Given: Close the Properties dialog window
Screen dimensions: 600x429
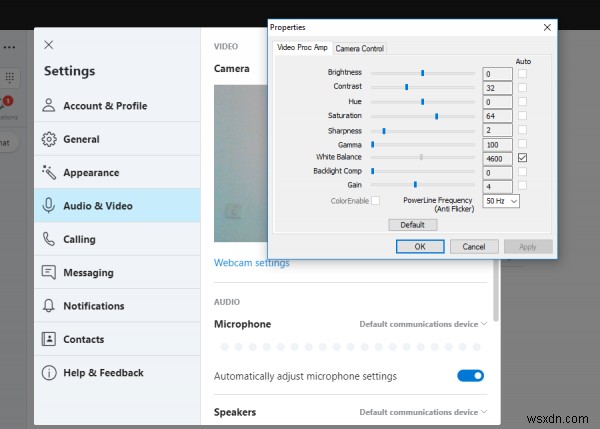Looking at the screenshot, I should [547, 28].
